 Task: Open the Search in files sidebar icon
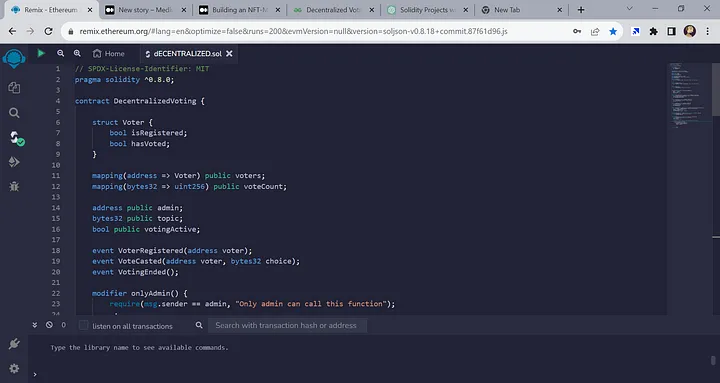(14, 113)
